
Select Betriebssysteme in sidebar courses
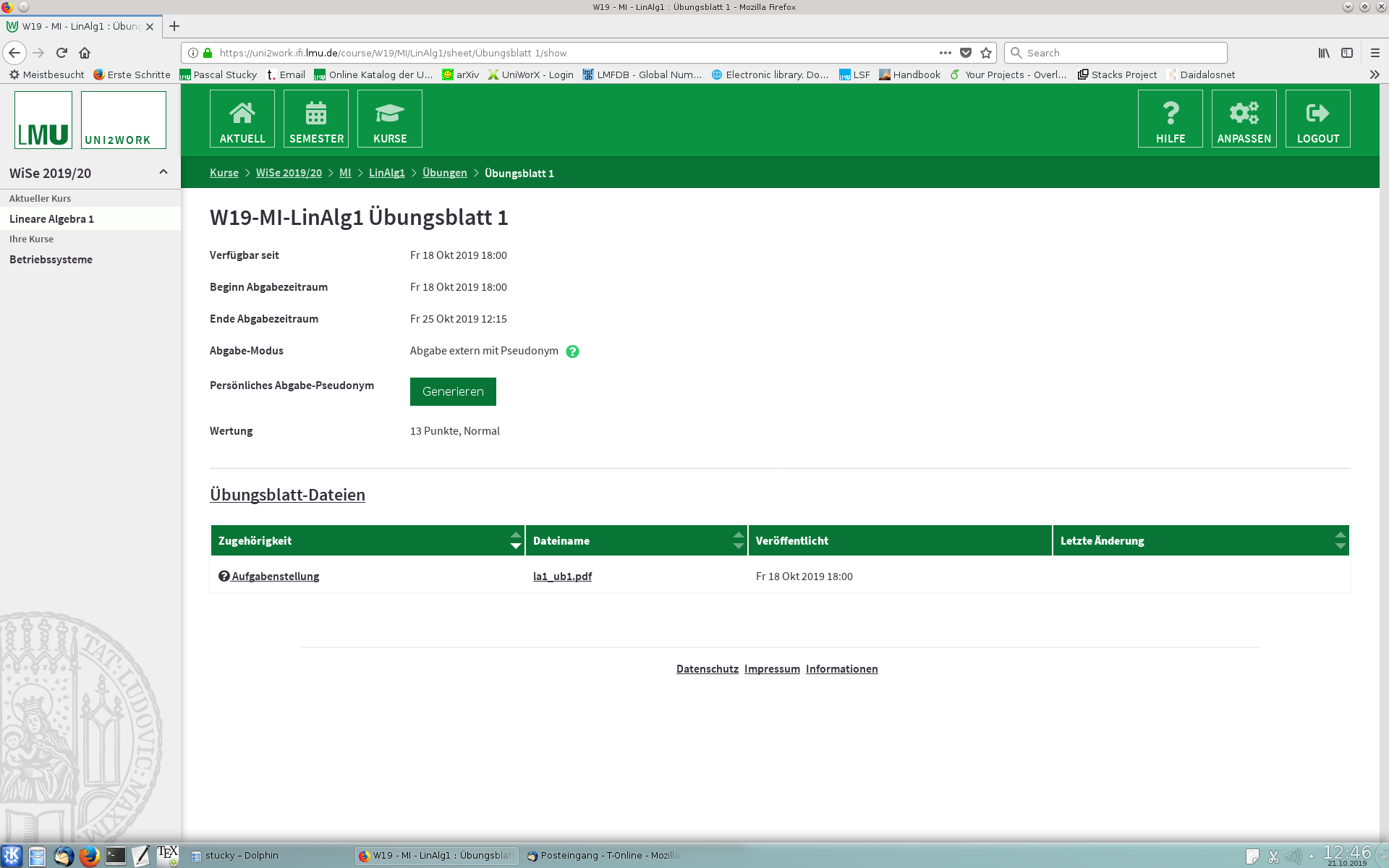click(51, 260)
